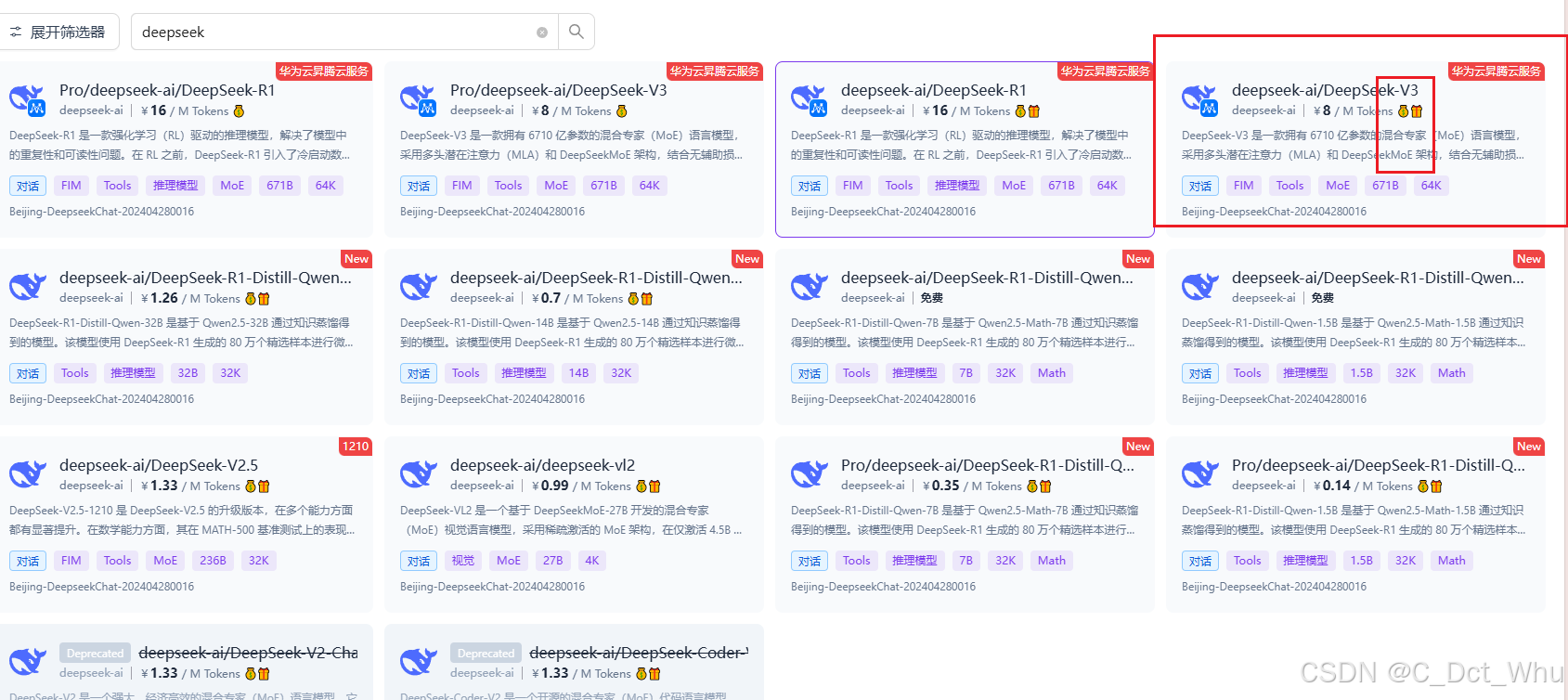Click the deepseek-ai publisher name on DeepSeek-V2.5 card
1568x700 pixels.
91,486
